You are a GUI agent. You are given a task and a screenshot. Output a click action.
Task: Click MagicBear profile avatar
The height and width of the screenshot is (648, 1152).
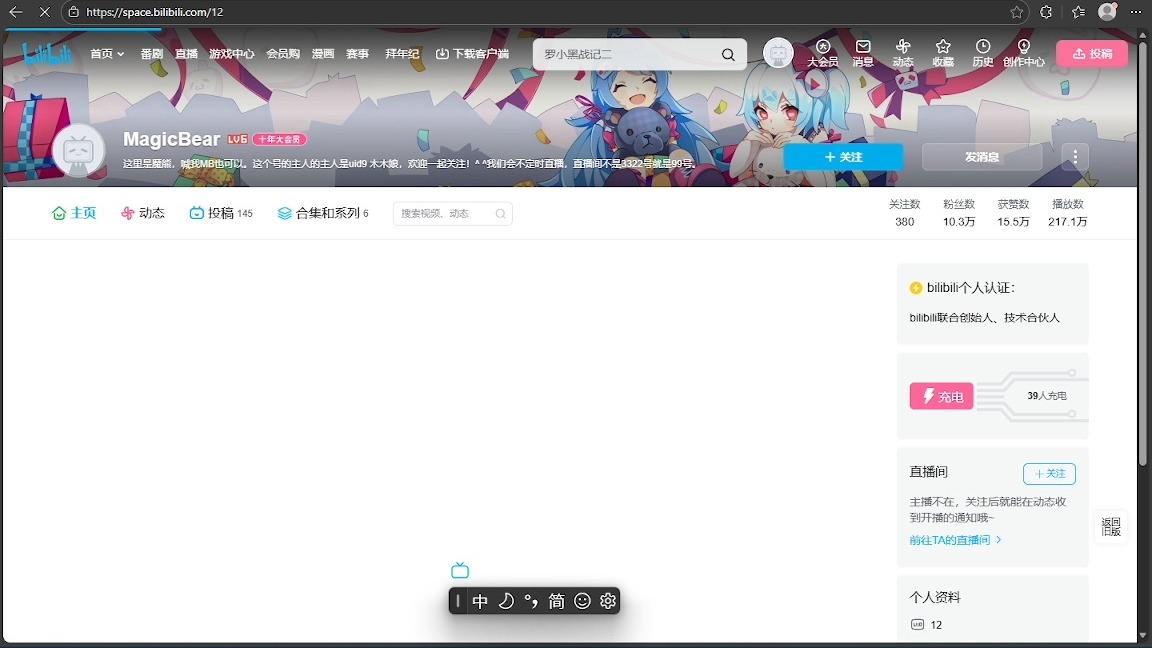[79, 151]
